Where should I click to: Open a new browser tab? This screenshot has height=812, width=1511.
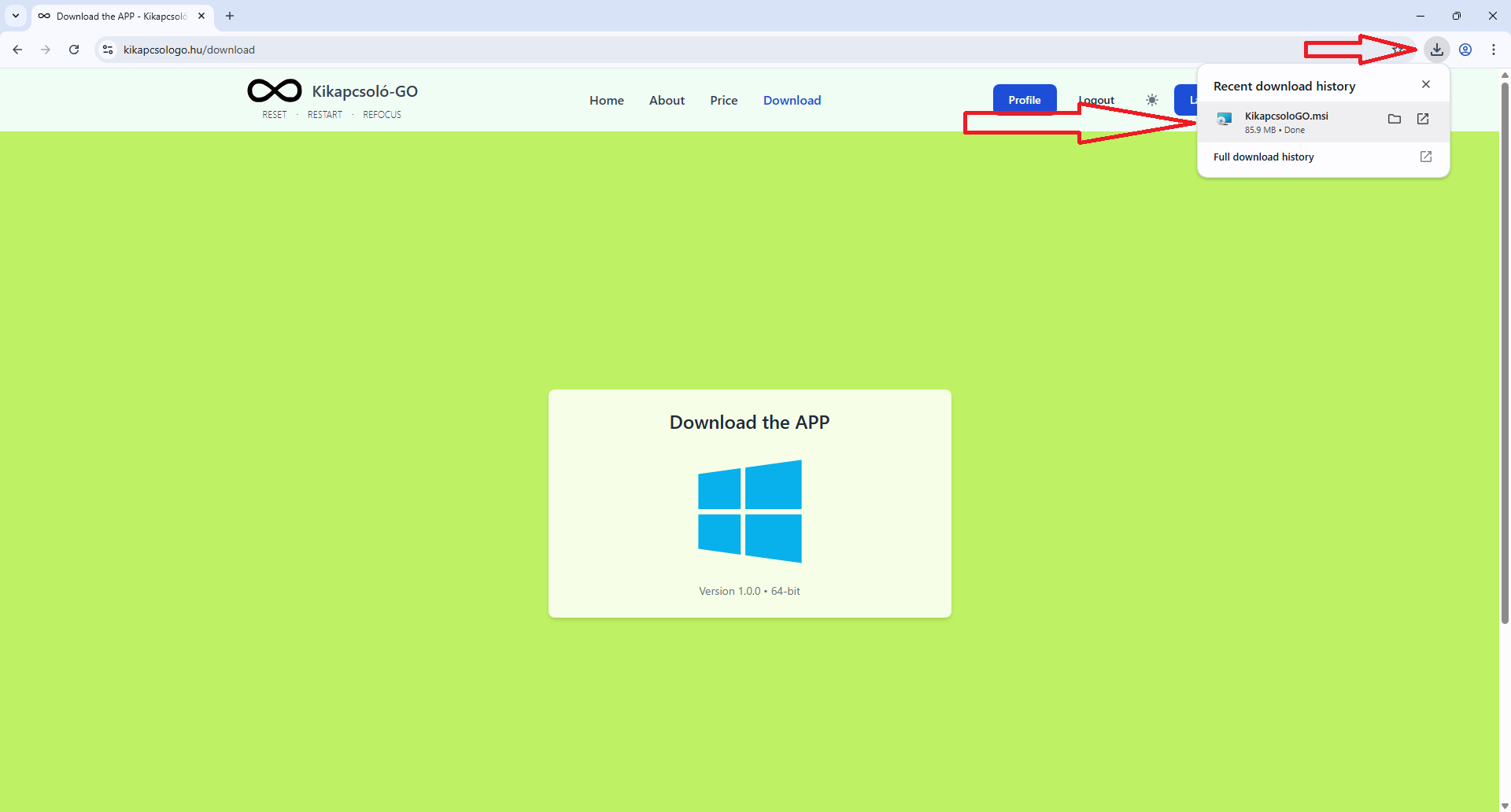(x=230, y=16)
